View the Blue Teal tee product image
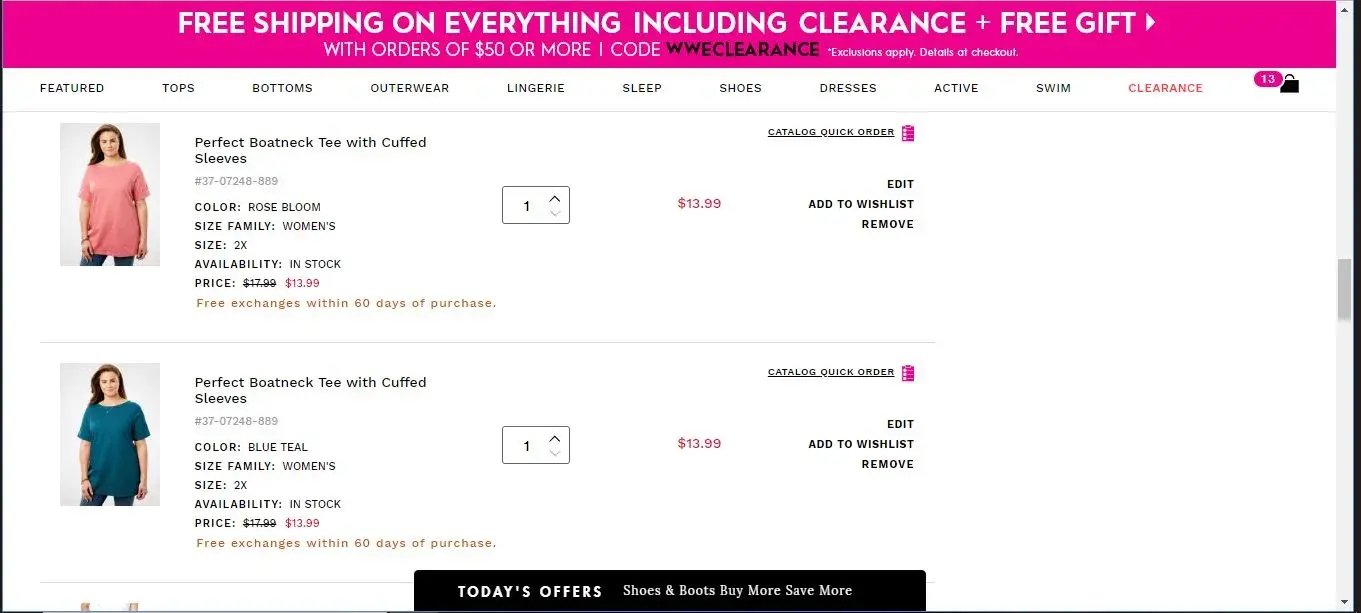Screen dimensions: 1361x613 tap(110, 434)
